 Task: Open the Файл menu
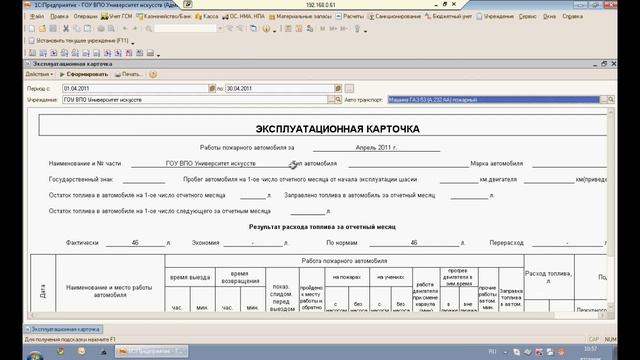click(37, 16)
